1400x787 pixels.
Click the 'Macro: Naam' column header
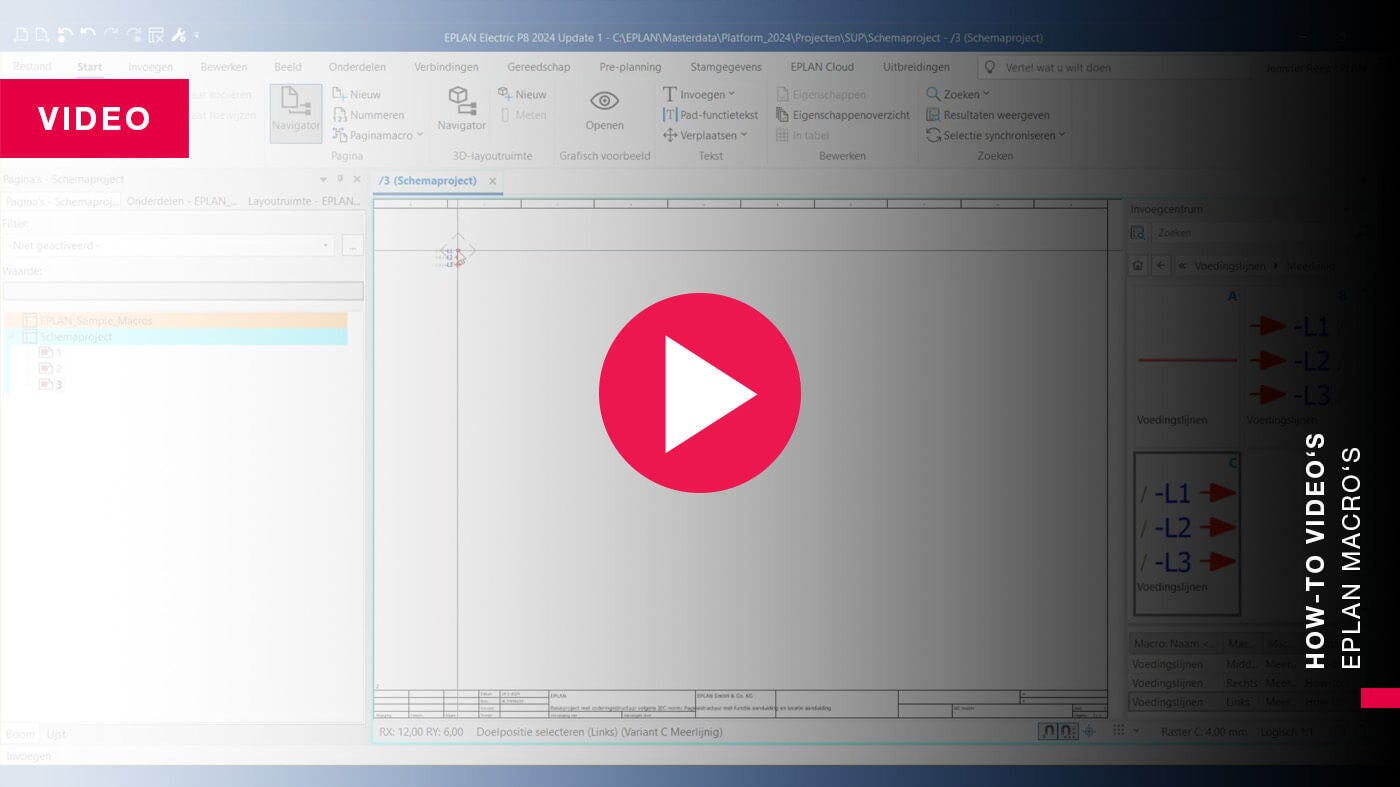(x=1175, y=644)
